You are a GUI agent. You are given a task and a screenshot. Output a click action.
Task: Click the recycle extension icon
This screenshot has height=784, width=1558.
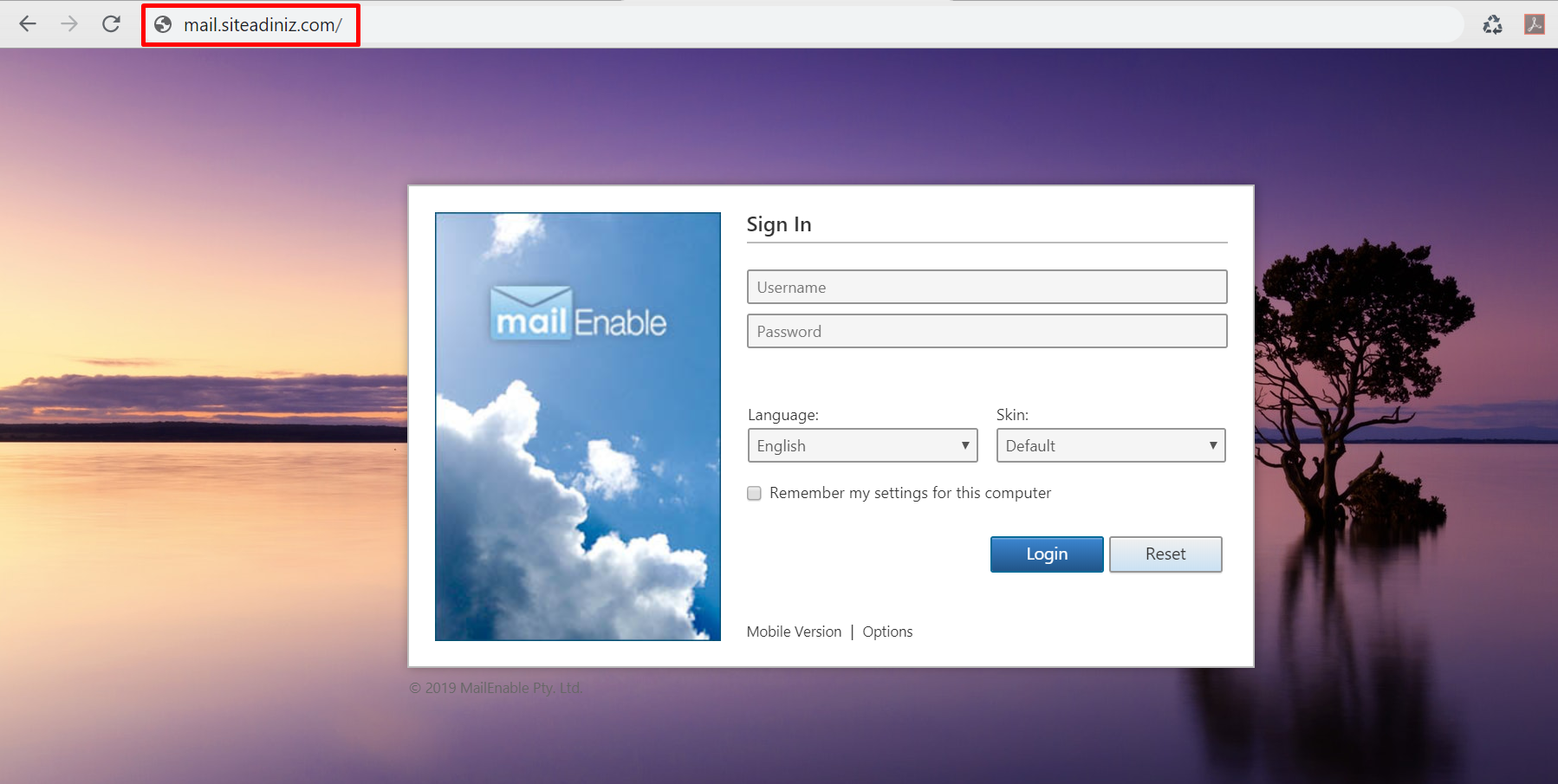(x=1492, y=25)
